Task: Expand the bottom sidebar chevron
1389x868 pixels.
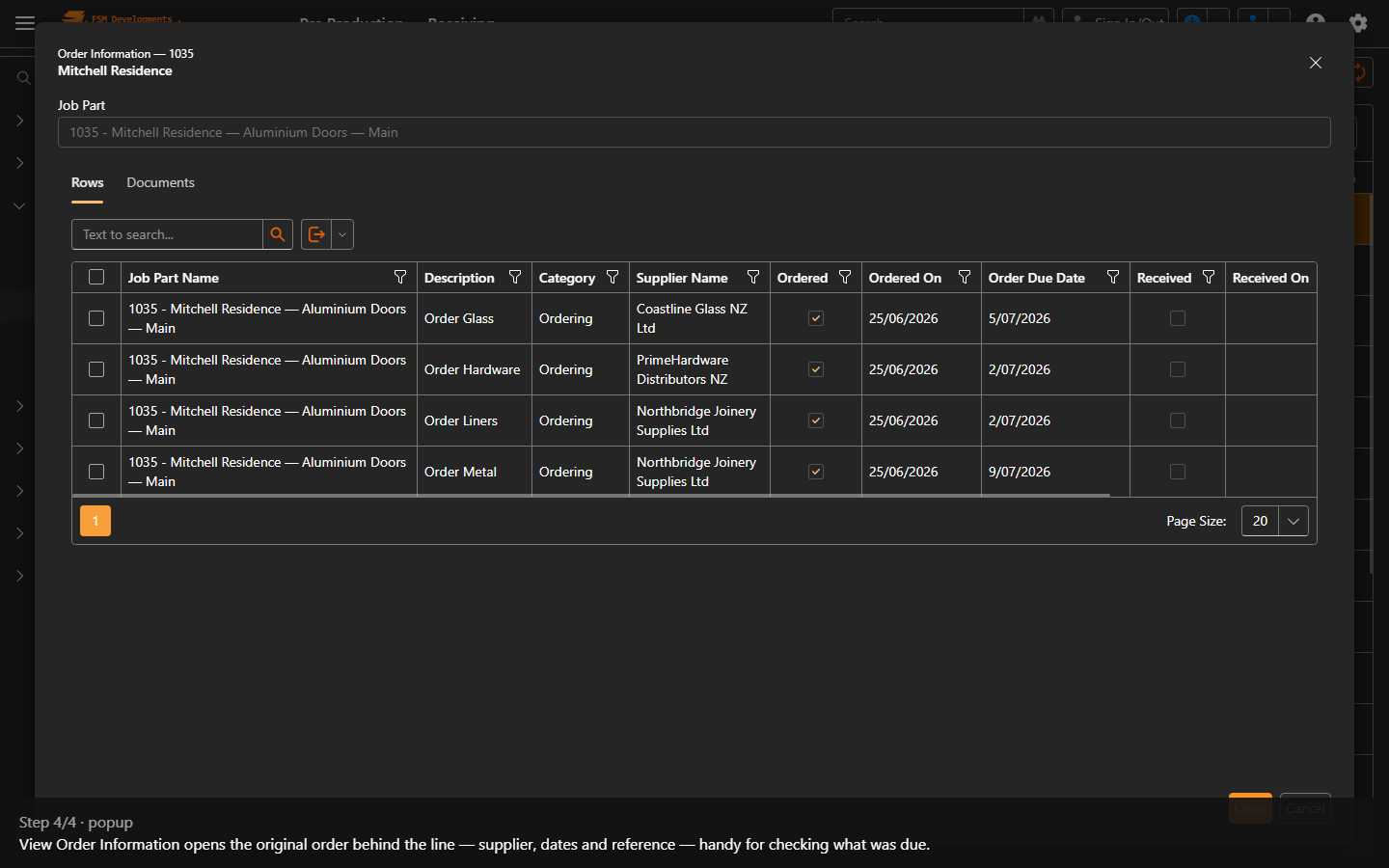Action: 19,576
